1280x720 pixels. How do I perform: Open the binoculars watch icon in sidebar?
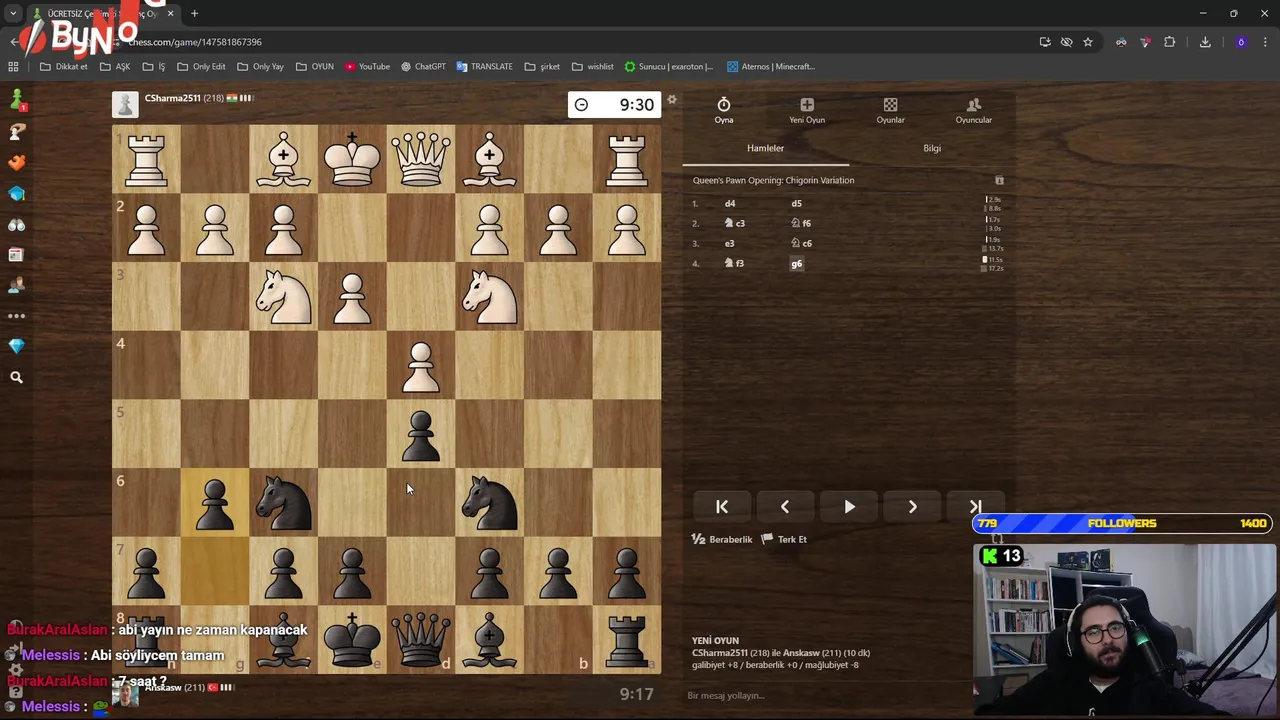pos(16,225)
